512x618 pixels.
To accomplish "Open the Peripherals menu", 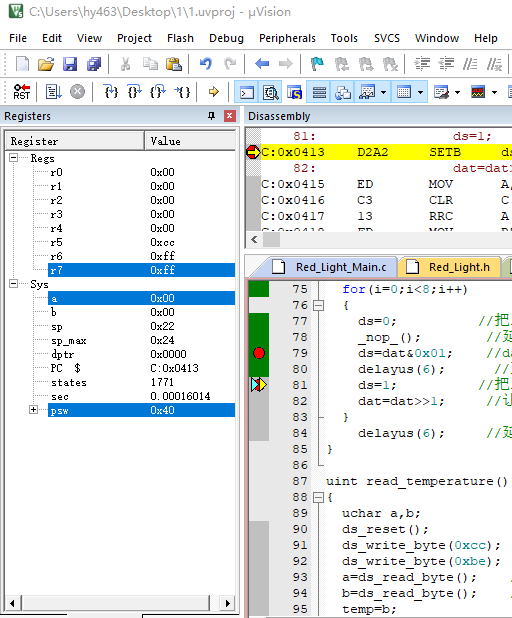I will pyautogui.click(x=287, y=38).
